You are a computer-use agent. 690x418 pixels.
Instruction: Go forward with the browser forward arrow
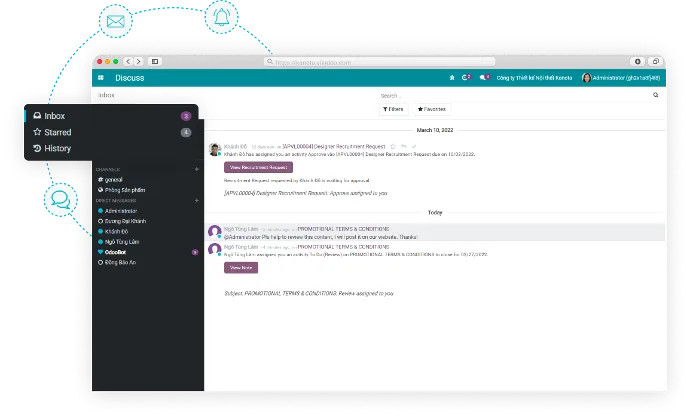138,62
